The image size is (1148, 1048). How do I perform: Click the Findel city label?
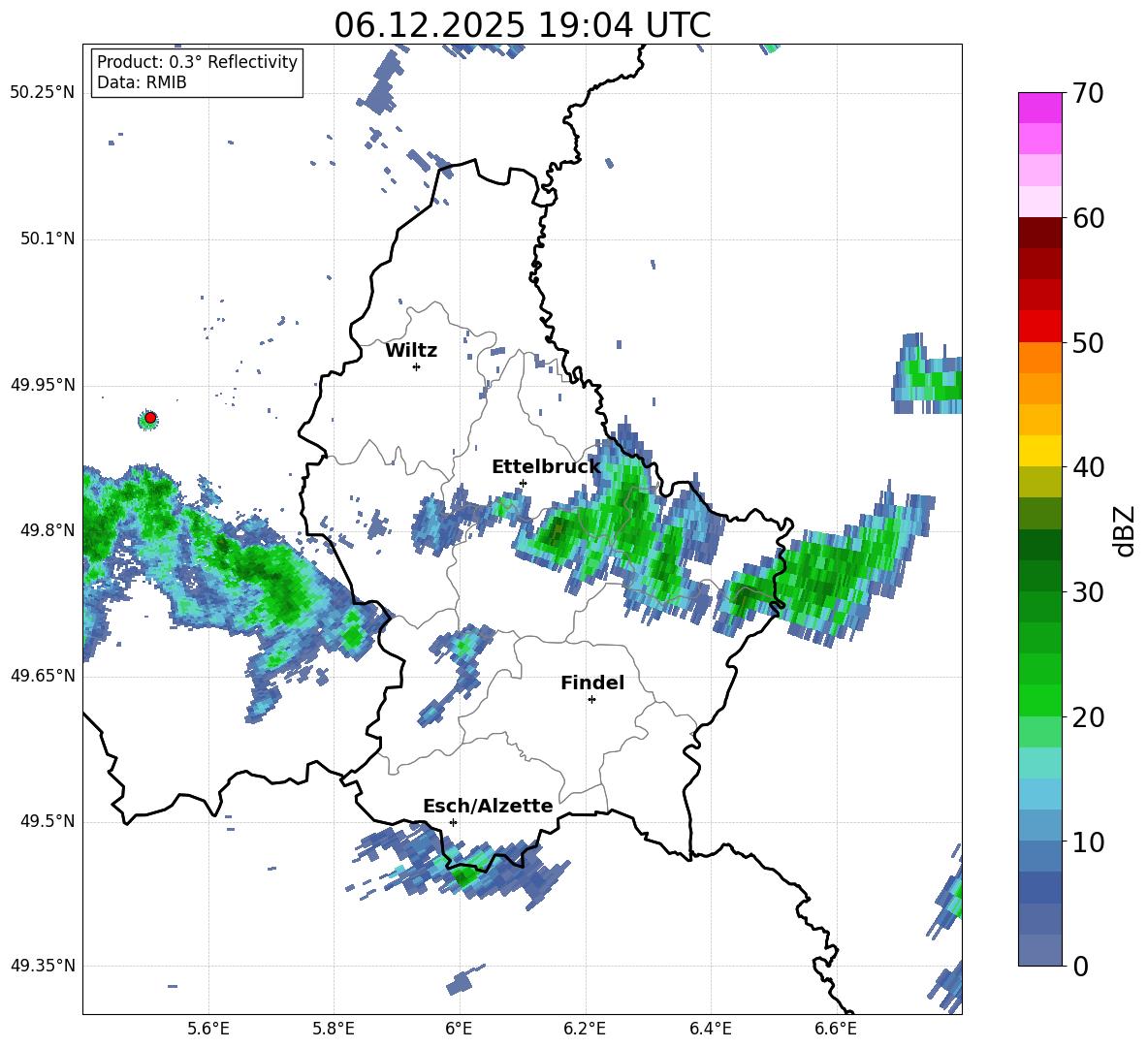point(592,683)
